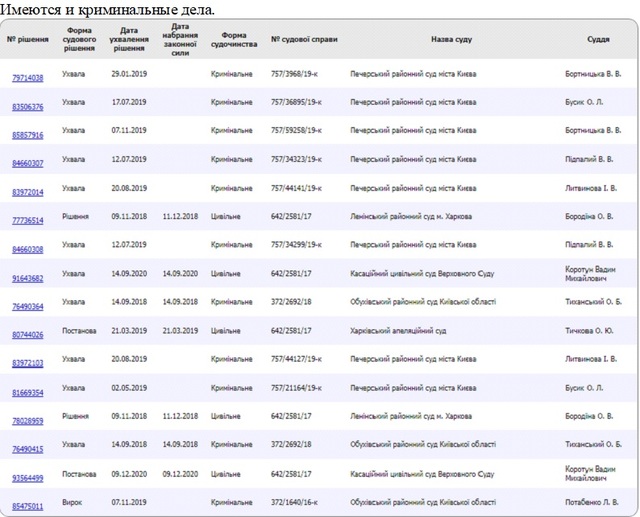Open decision link 76490364
The width and height of the screenshot is (640, 517).
point(27,306)
